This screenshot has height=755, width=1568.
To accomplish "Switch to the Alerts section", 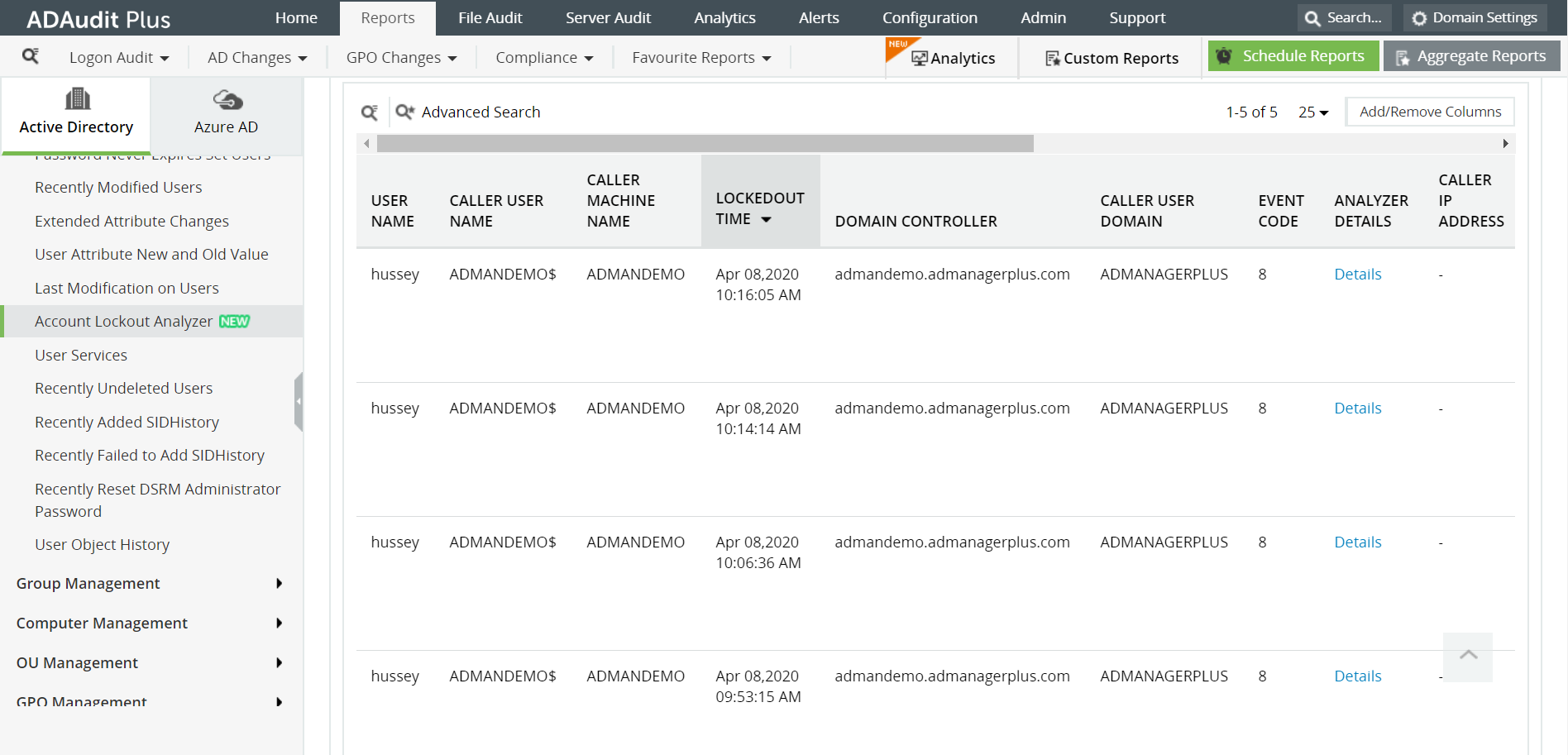I will (818, 17).
